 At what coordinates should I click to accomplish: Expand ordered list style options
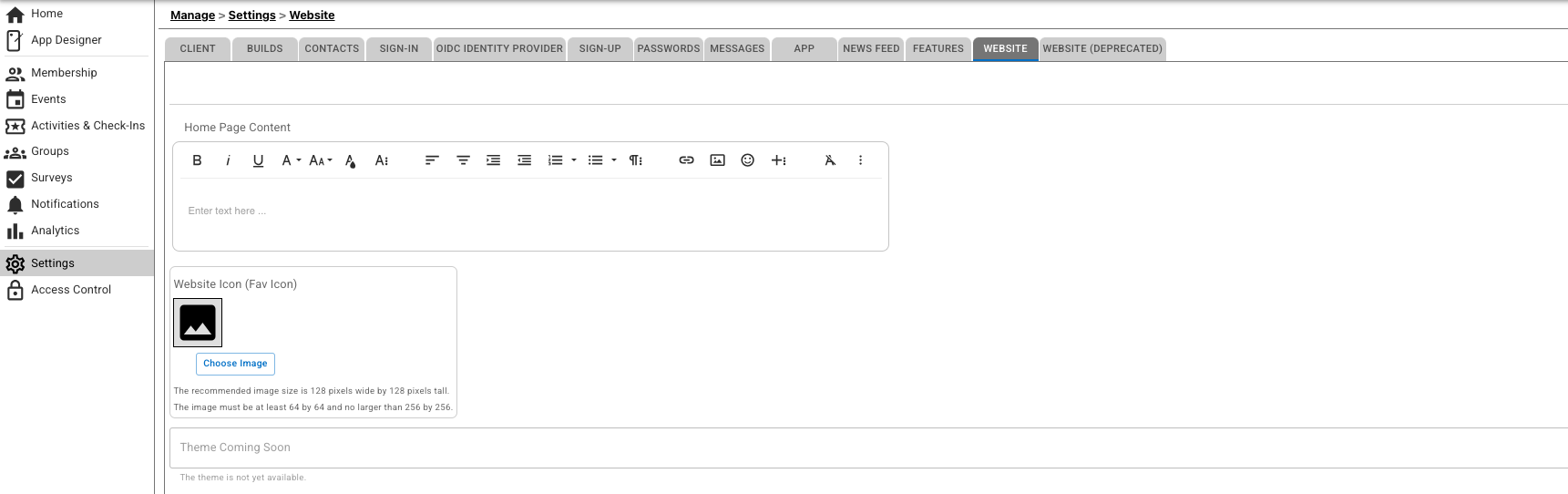click(x=574, y=160)
